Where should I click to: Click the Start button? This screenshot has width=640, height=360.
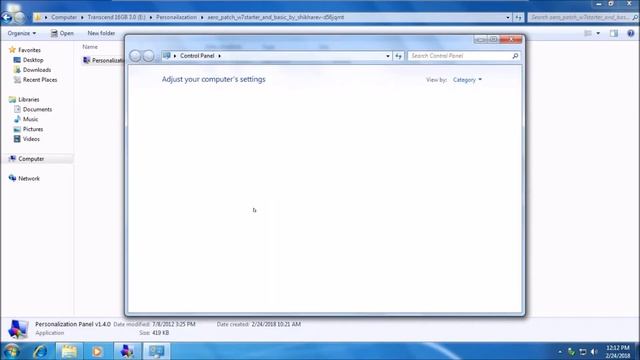click(12, 351)
